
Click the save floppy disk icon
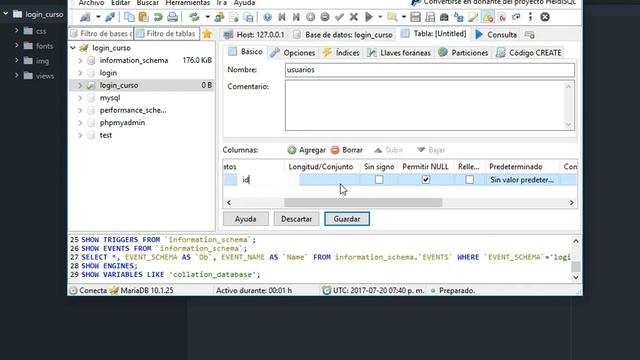coord(416,17)
